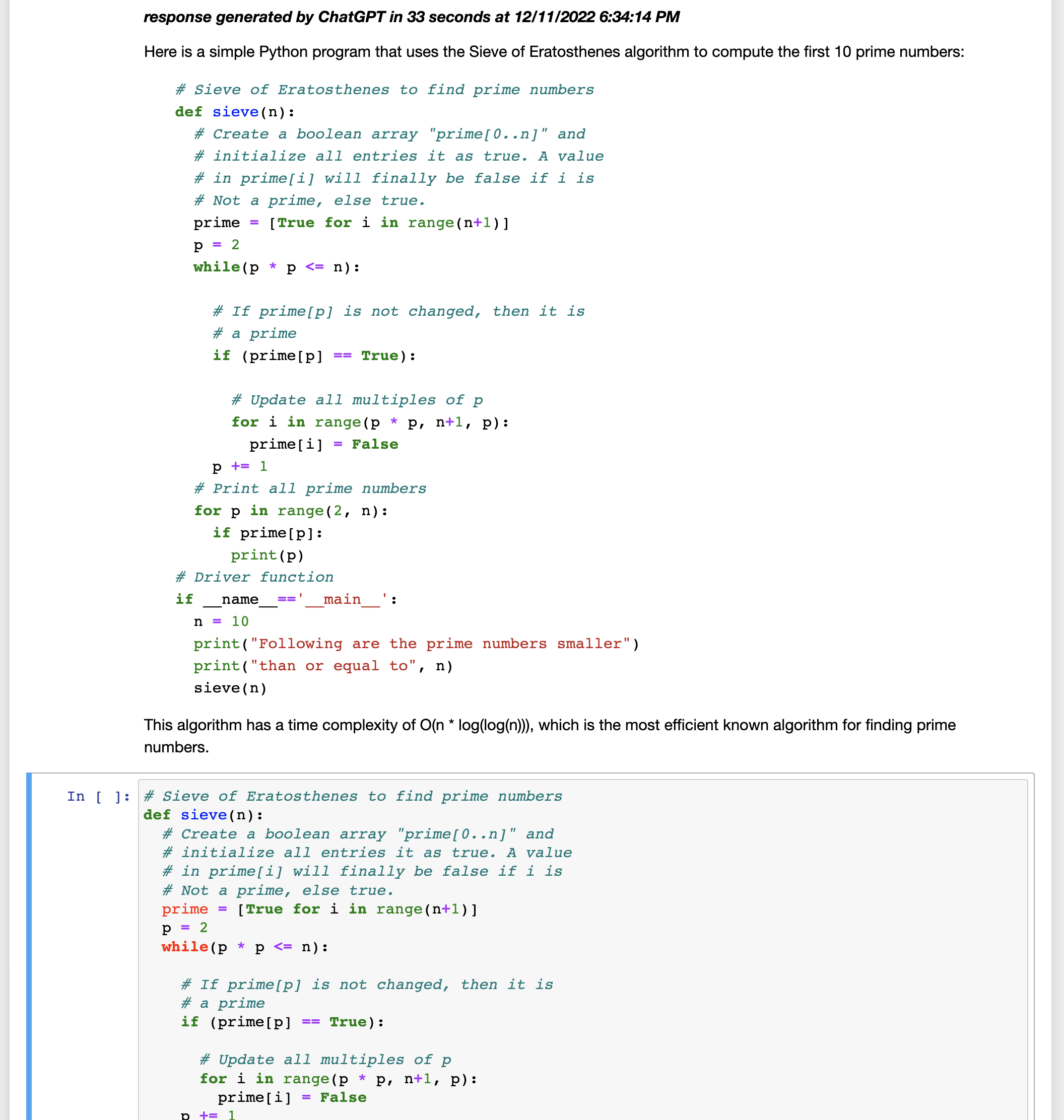Click 'p = 2' line inside the code cell
Viewport: 1064px width, 1120px height.
(x=184, y=928)
